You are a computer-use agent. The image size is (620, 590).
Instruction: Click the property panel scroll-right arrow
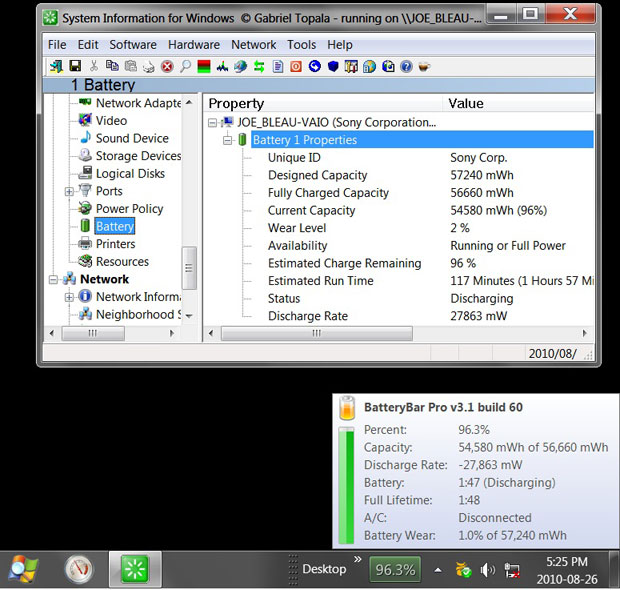(584, 333)
